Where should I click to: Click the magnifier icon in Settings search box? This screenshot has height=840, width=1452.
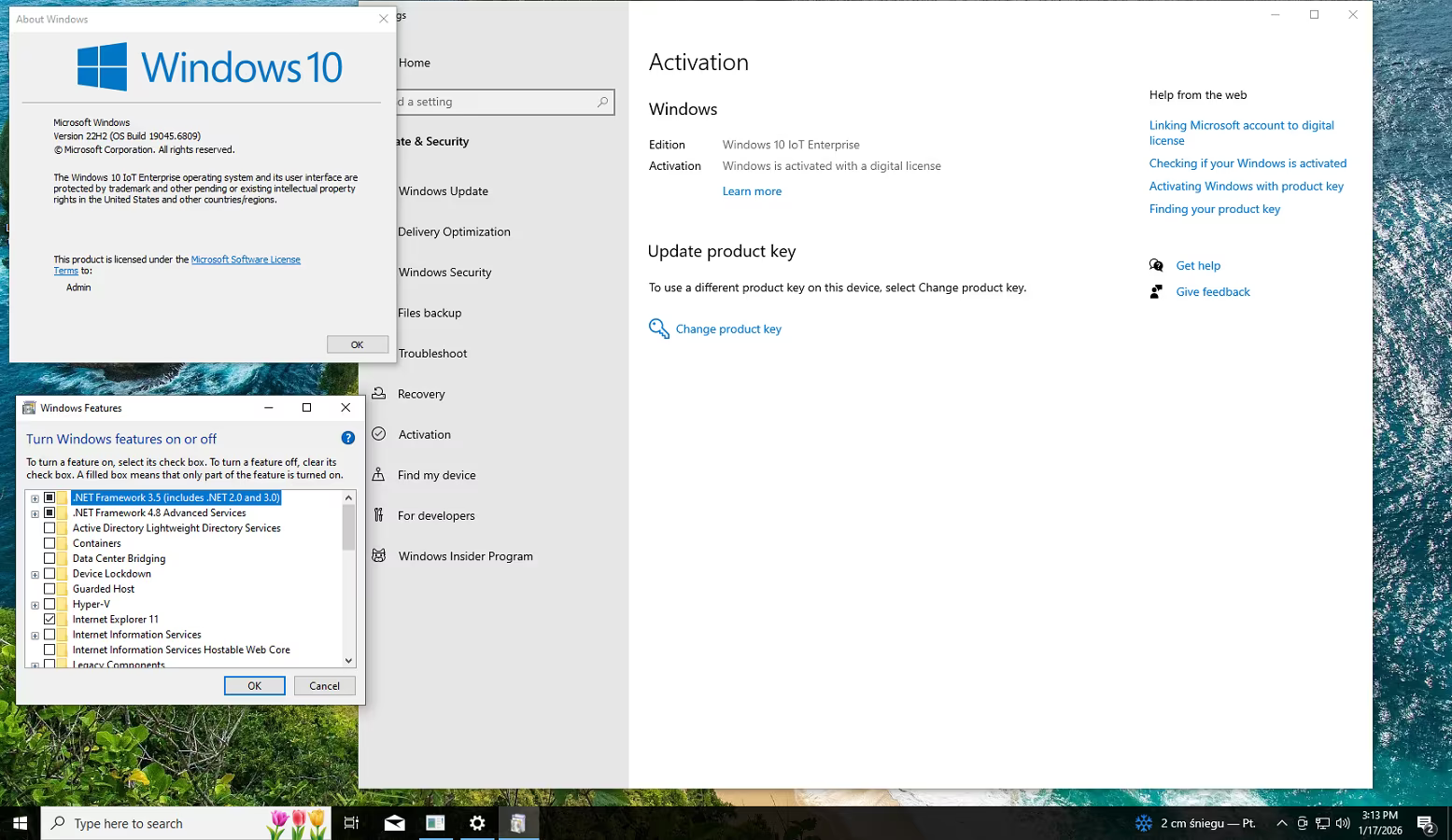(602, 102)
